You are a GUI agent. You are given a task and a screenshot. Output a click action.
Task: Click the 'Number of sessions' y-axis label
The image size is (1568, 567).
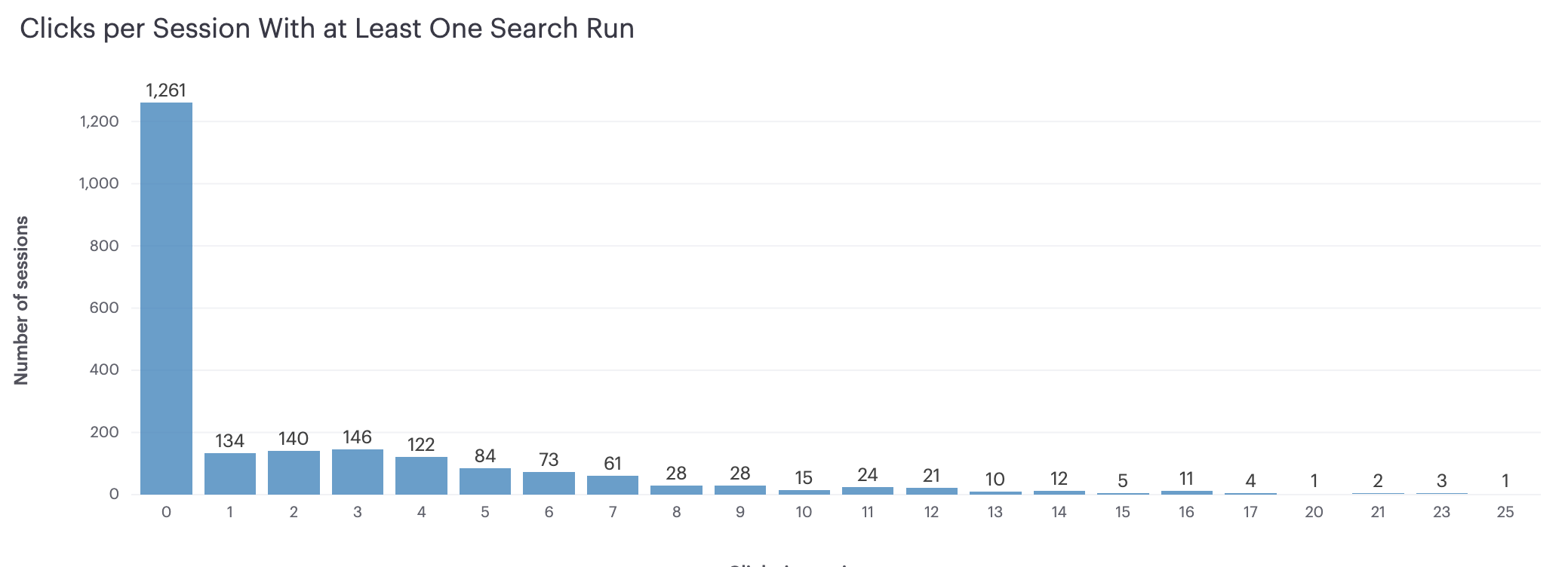coord(21,300)
